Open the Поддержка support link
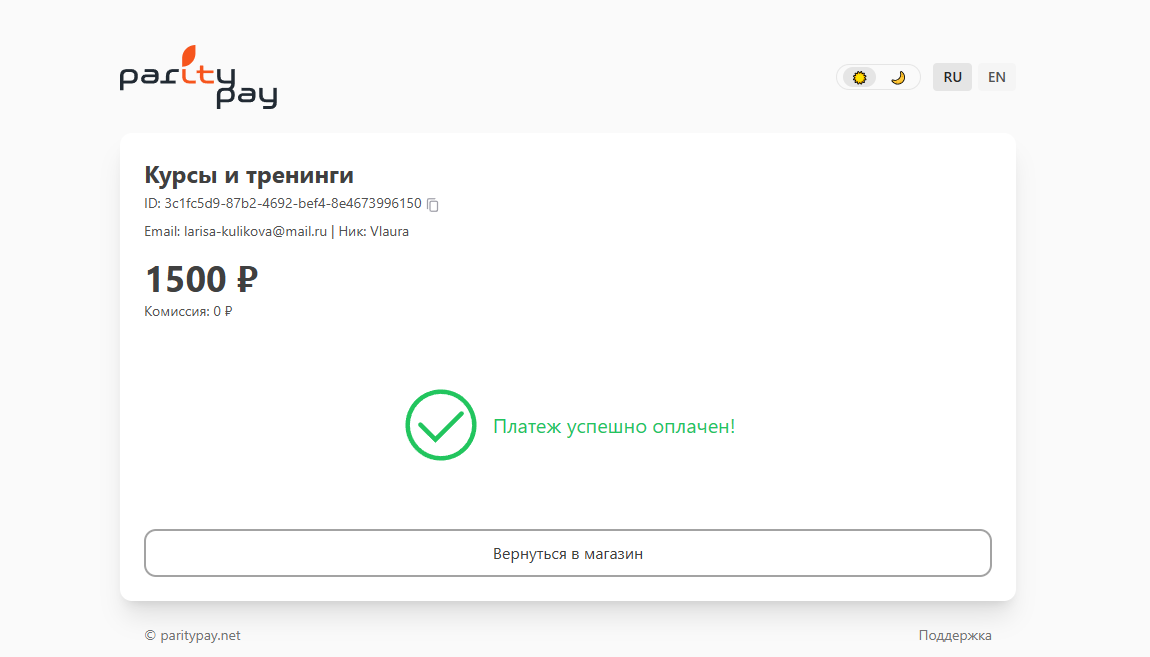 coord(955,635)
